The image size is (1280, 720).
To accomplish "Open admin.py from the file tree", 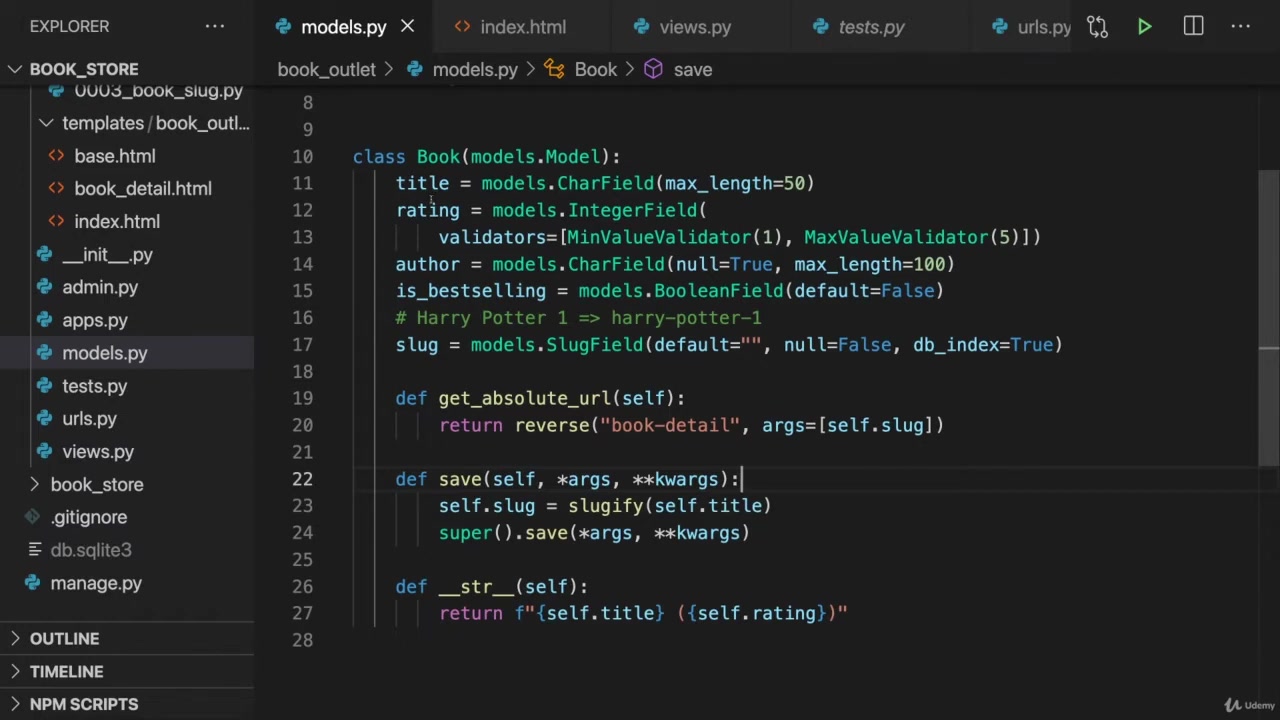I will (100, 288).
